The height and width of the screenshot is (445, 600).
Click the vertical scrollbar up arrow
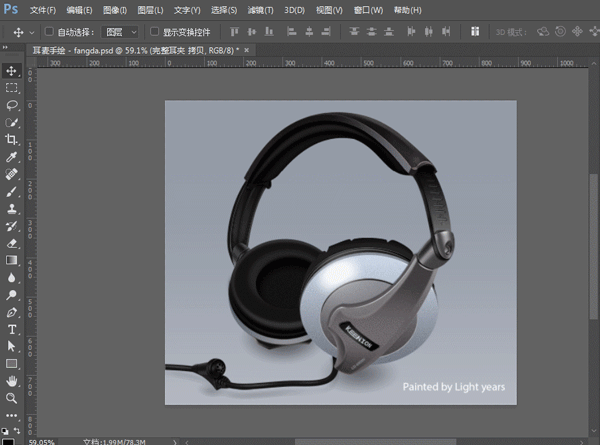(x=594, y=63)
